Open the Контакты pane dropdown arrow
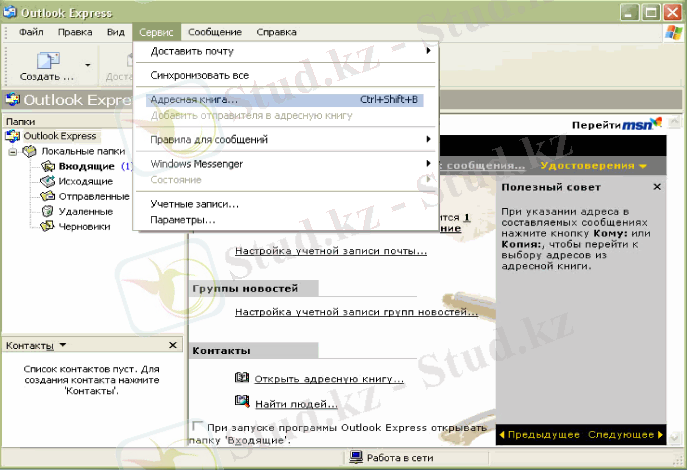 tap(62, 345)
